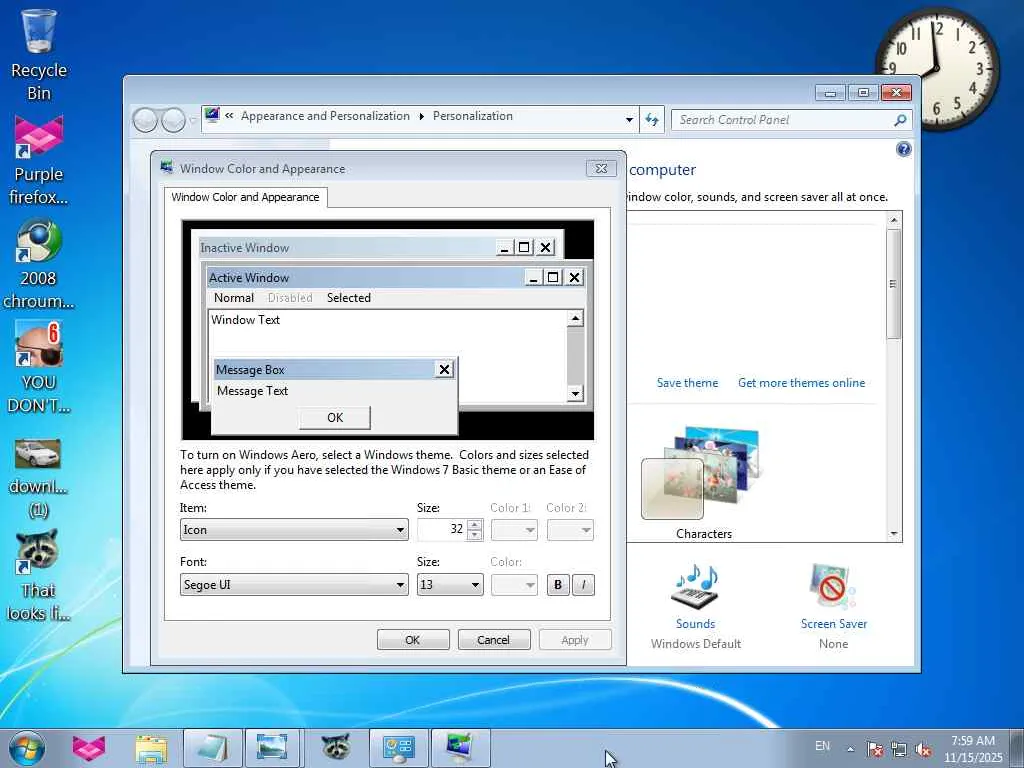This screenshot has width=1024, height=768.
Task: Open the raccoon taskbar item
Action: pyautogui.click(x=336, y=748)
